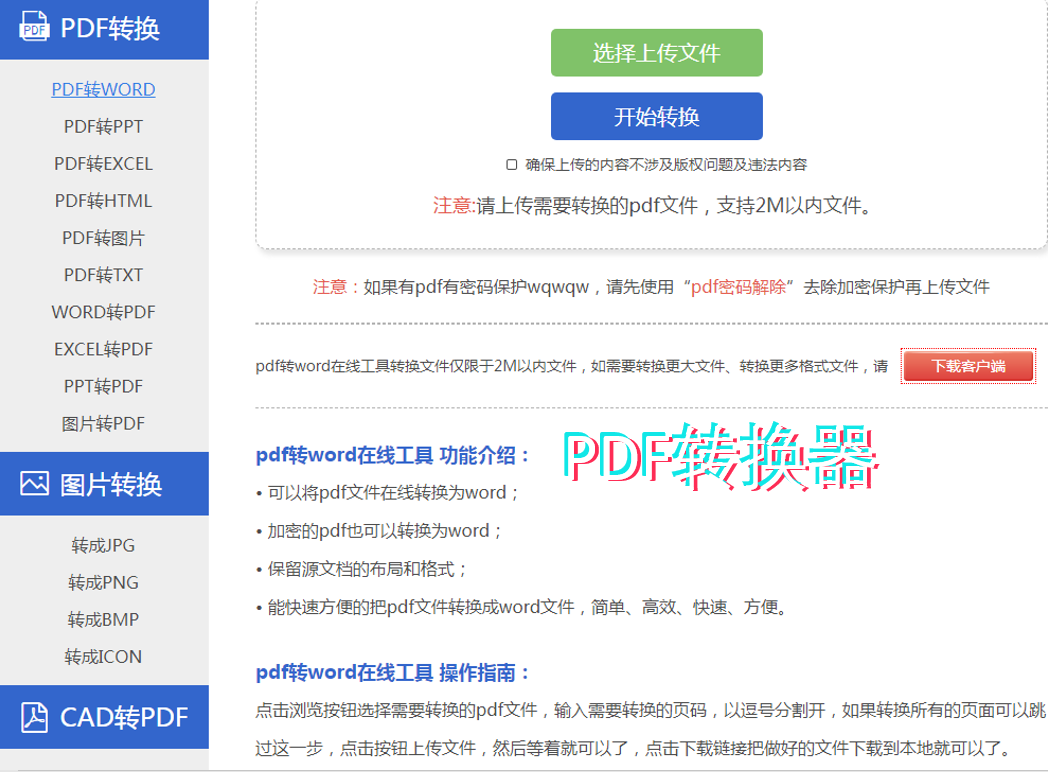
Task: Select 转成PNG under 图片转换
Action: click(104, 583)
